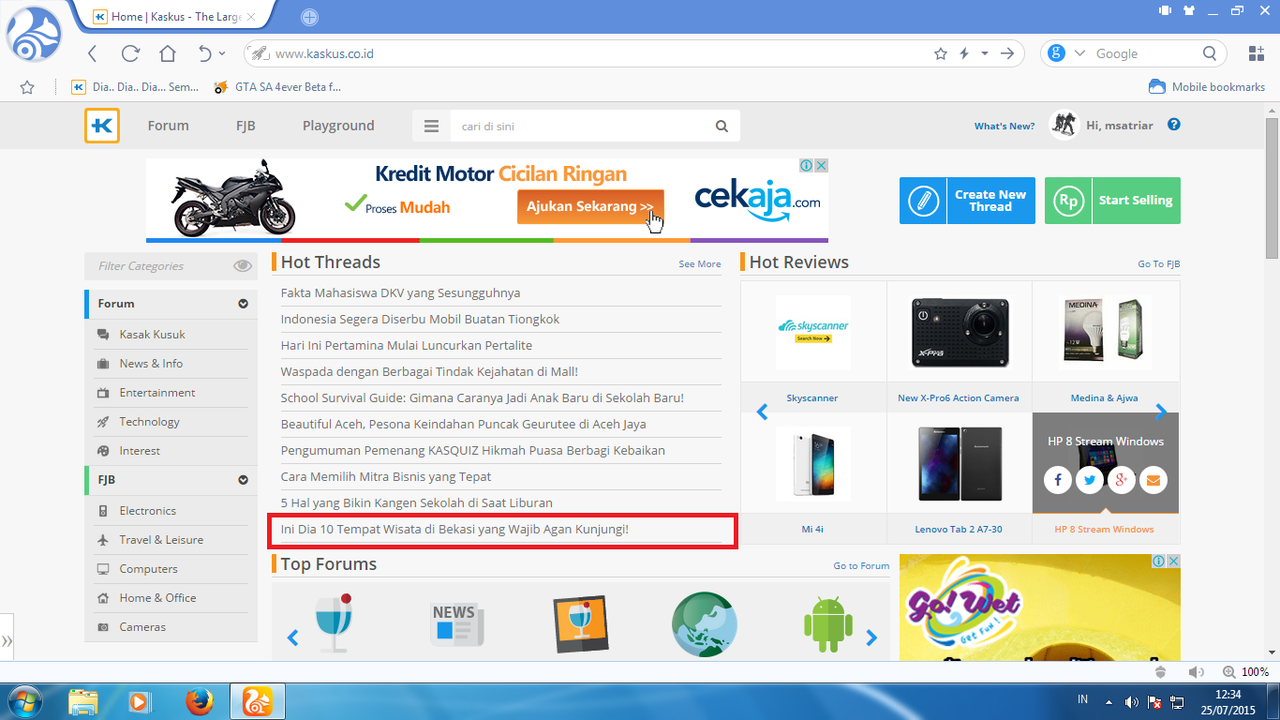Viewport: 1280px width, 720px height.
Task: Click the go arrow in address bar
Action: coord(1007,54)
